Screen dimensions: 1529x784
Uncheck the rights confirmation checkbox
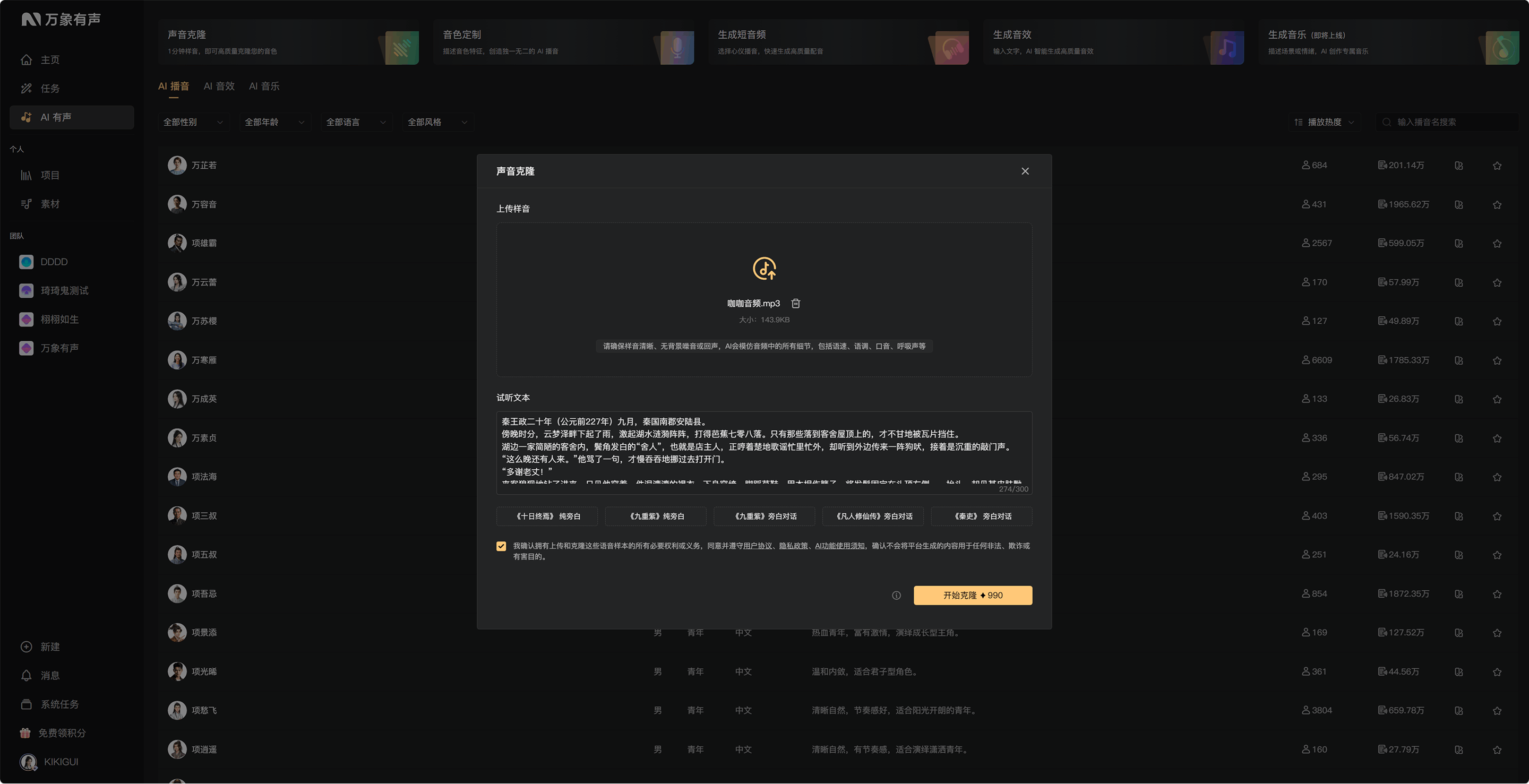(x=502, y=546)
